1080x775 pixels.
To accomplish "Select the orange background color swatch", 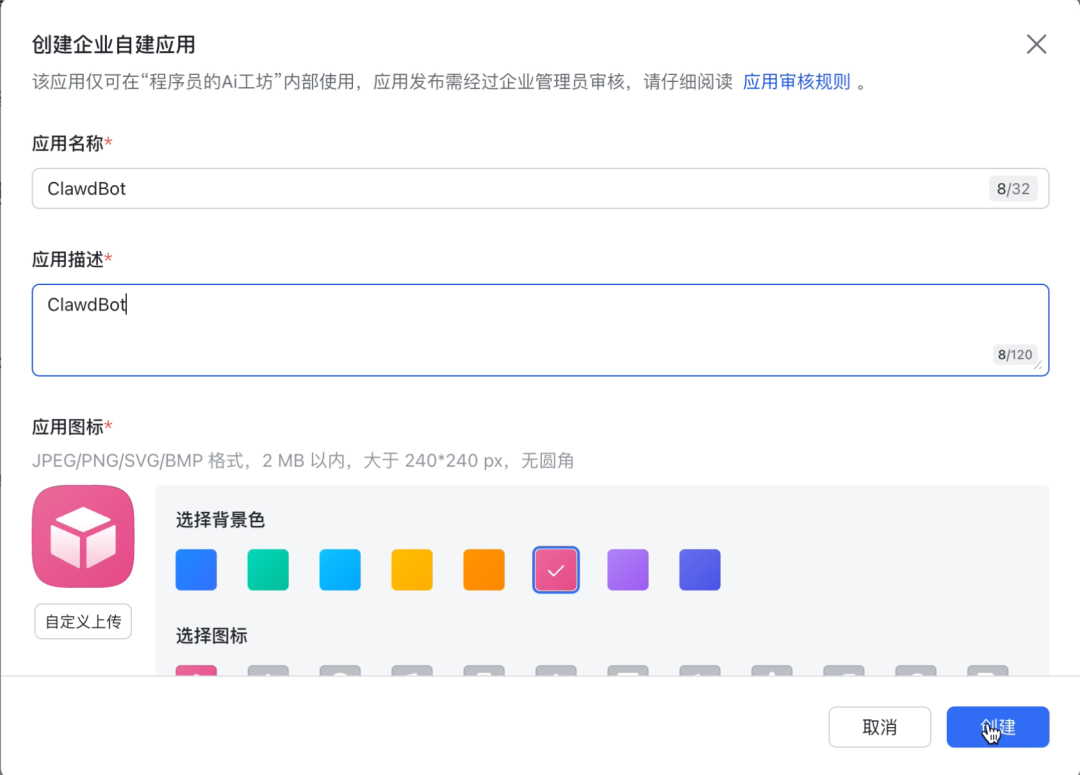I will pos(484,570).
